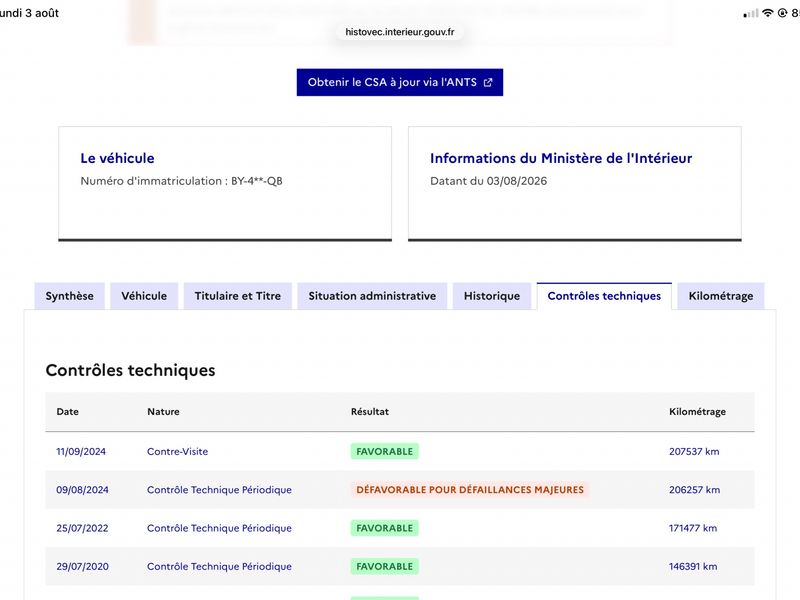Go to the Historique tab
Screen dimensions: 800x600
[x=492, y=296]
